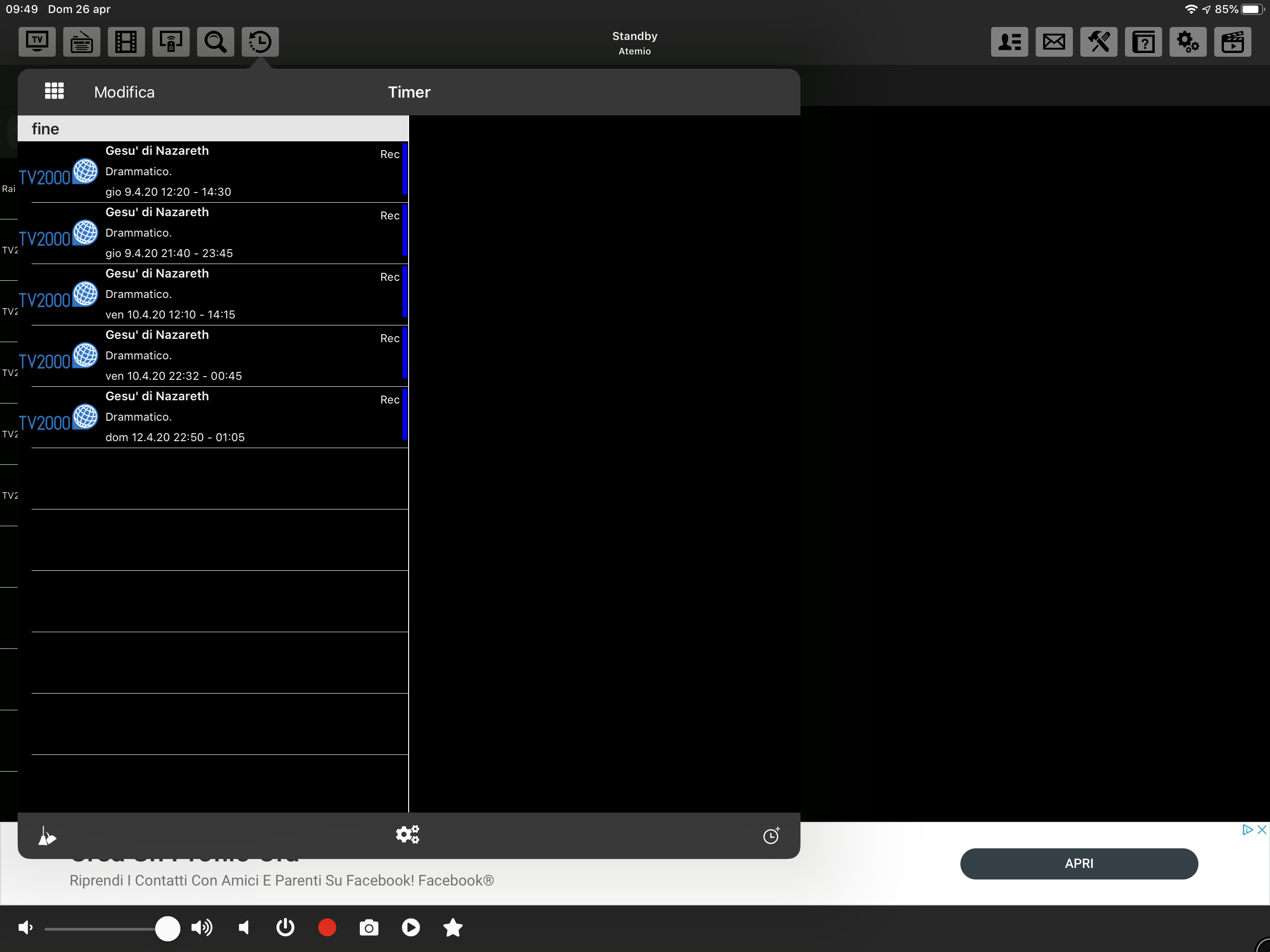The width and height of the screenshot is (1270, 952).
Task: Tap the broom cleanup timers icon
Action: [x=47, y=835]
